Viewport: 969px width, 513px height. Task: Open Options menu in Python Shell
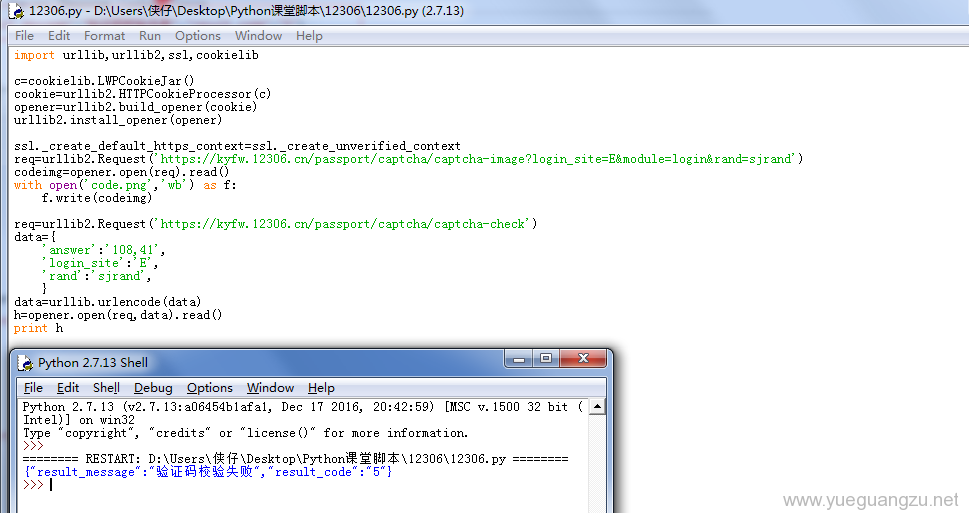pyautogui.click(x=210, y=388)
